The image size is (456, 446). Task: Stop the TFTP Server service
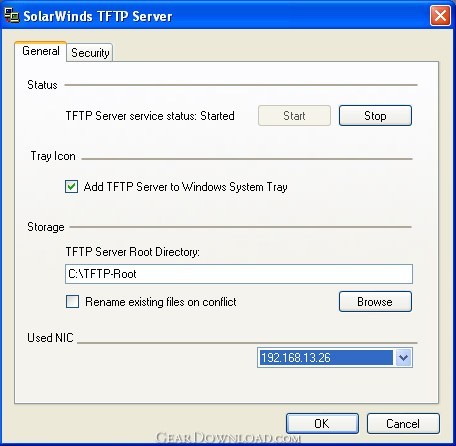tap(375, 116)
